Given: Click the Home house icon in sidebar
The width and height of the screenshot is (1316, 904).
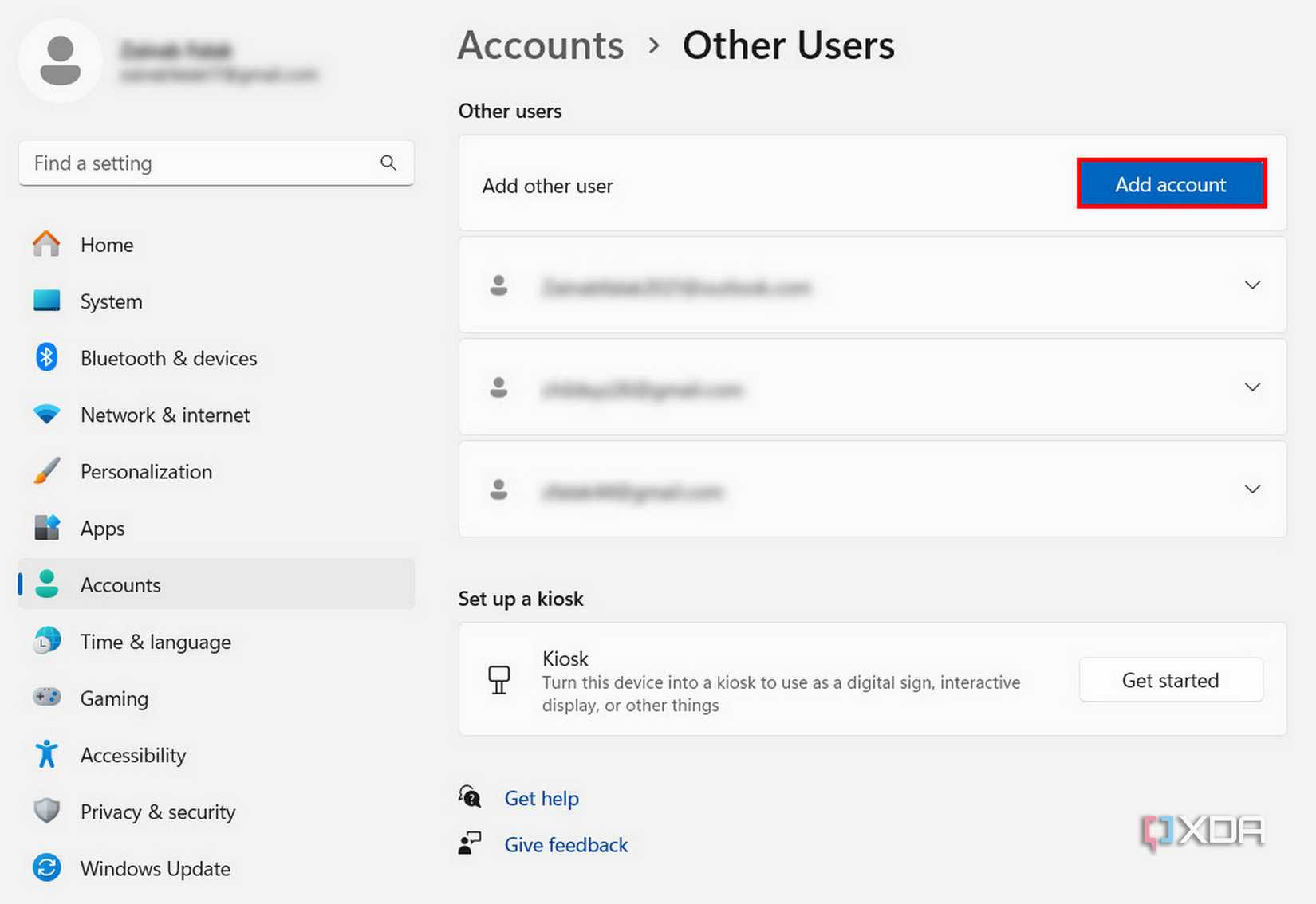Looking at the screenshot, I should pyautogui.click(x=46, y=244).
